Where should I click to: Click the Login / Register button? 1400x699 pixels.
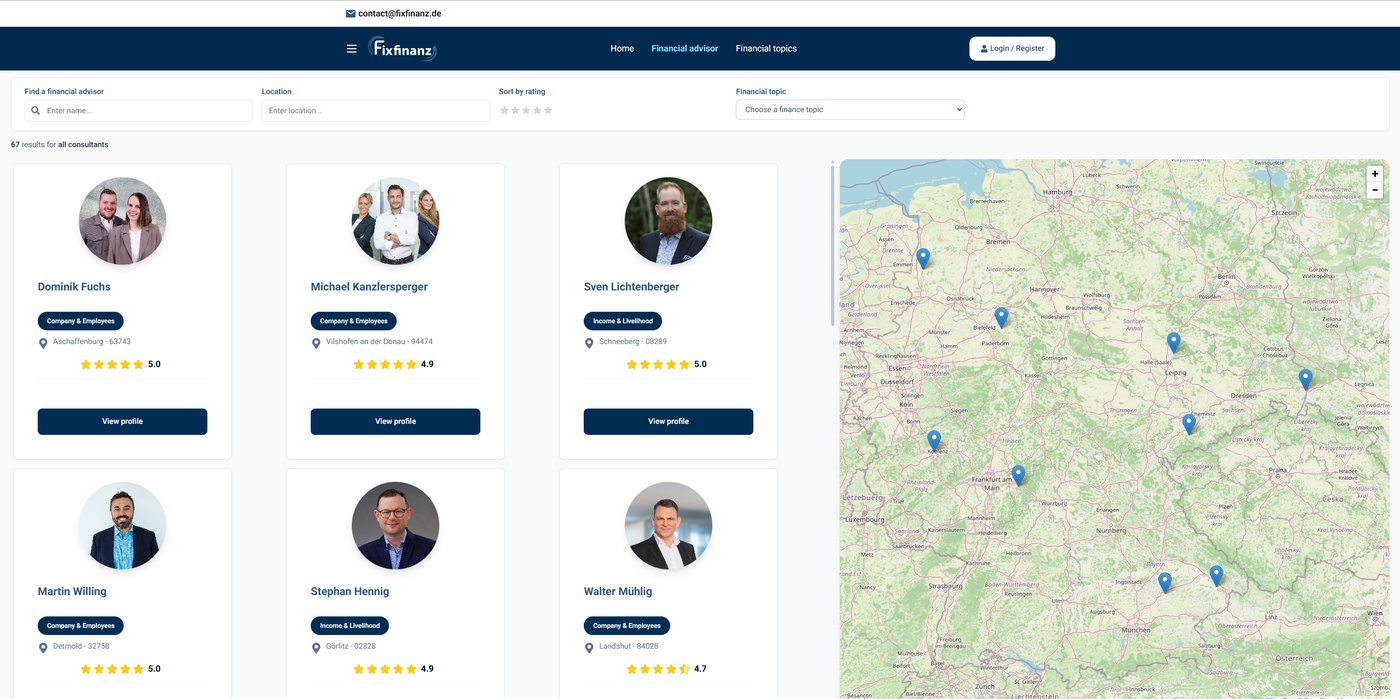pyautogui.click(x=1012, y=49)
